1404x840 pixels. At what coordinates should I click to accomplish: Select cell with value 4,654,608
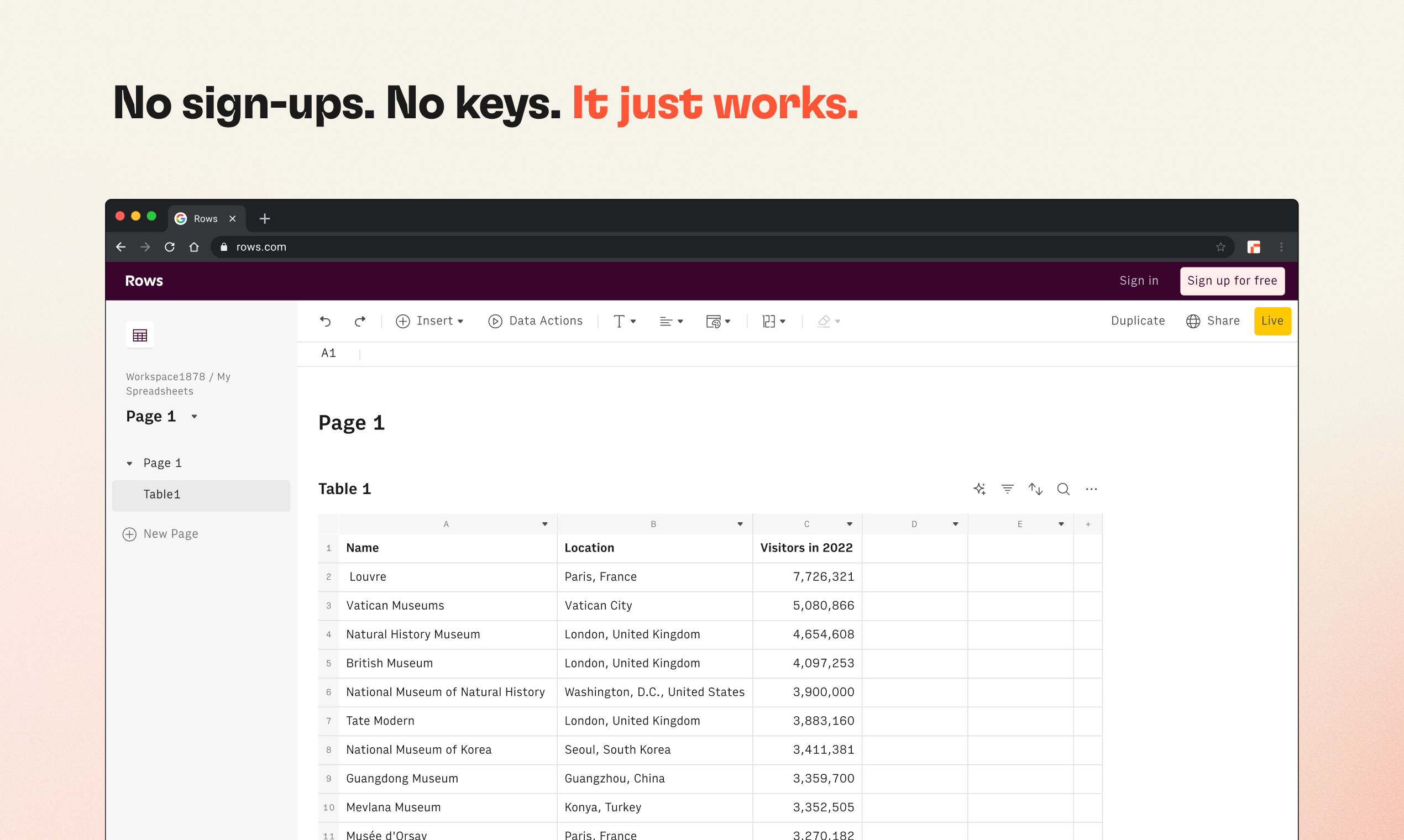pyautogui.click(x=807, y=634)
